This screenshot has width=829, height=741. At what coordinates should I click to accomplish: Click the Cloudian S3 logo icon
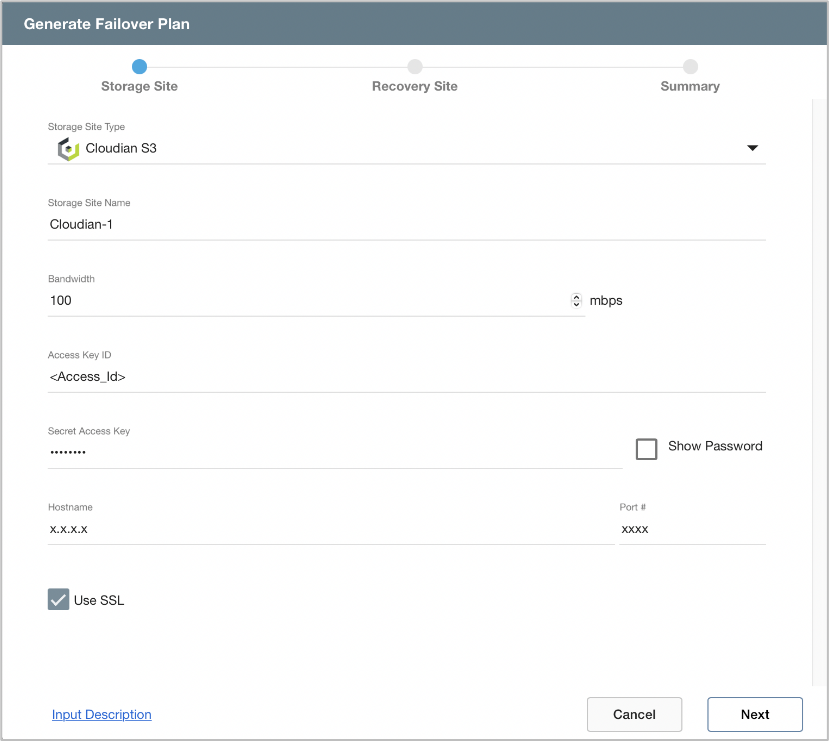tap(68, 149)
